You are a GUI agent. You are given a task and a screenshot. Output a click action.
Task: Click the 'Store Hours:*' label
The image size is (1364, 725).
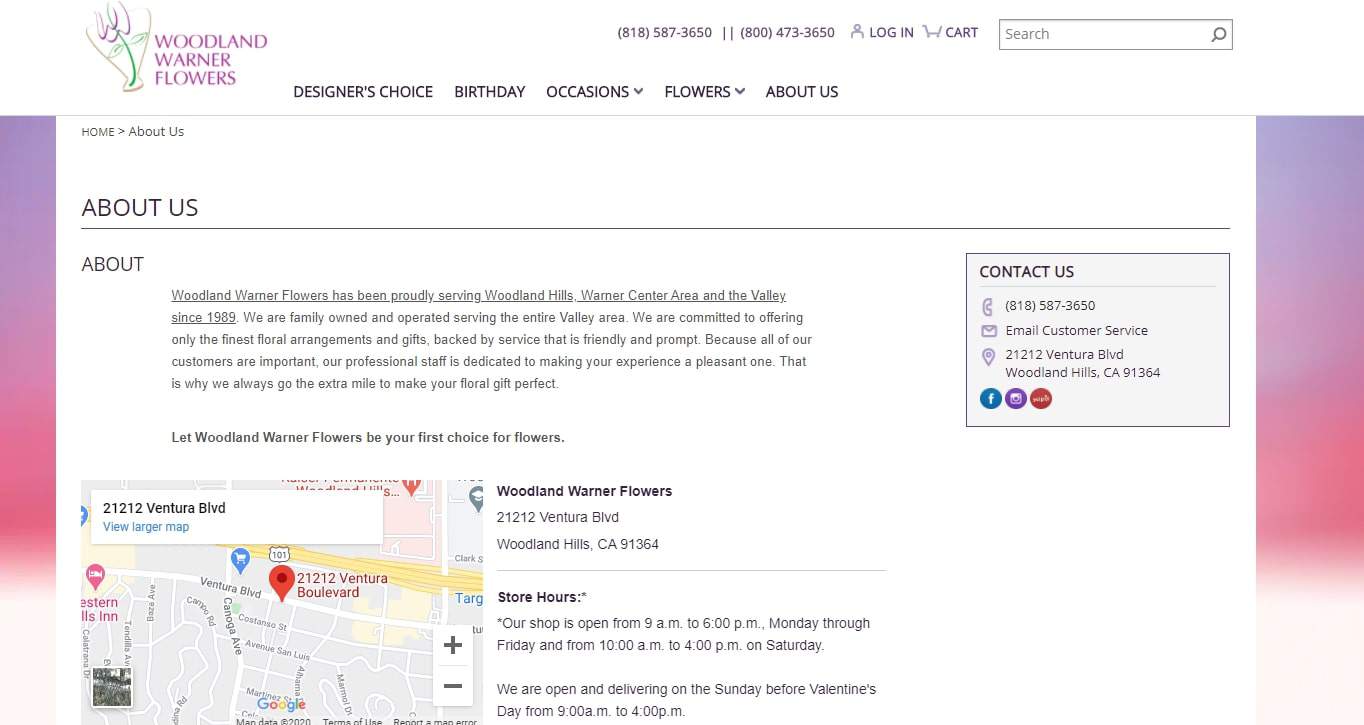pyautogui.click(x=542, y=597)
